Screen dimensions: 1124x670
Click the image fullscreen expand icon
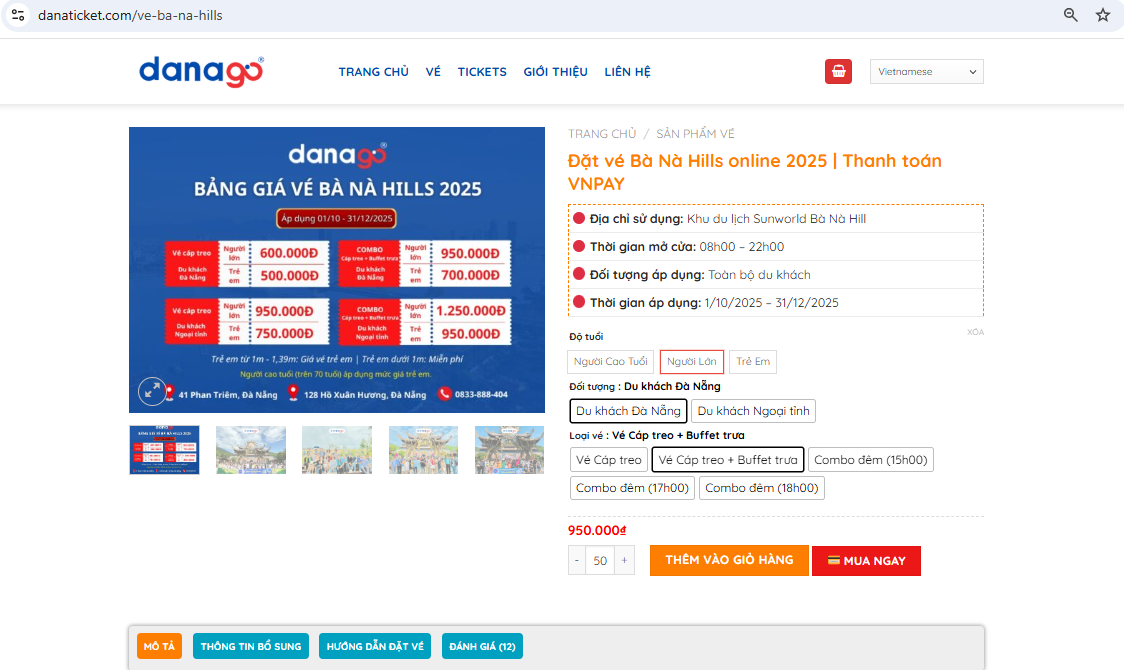pos(152,391)
